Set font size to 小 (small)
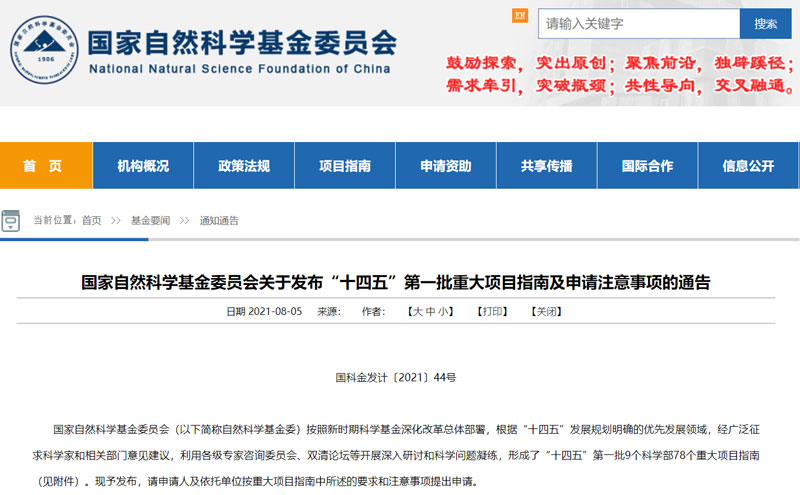The image size is (800, 495). point(442,311)
